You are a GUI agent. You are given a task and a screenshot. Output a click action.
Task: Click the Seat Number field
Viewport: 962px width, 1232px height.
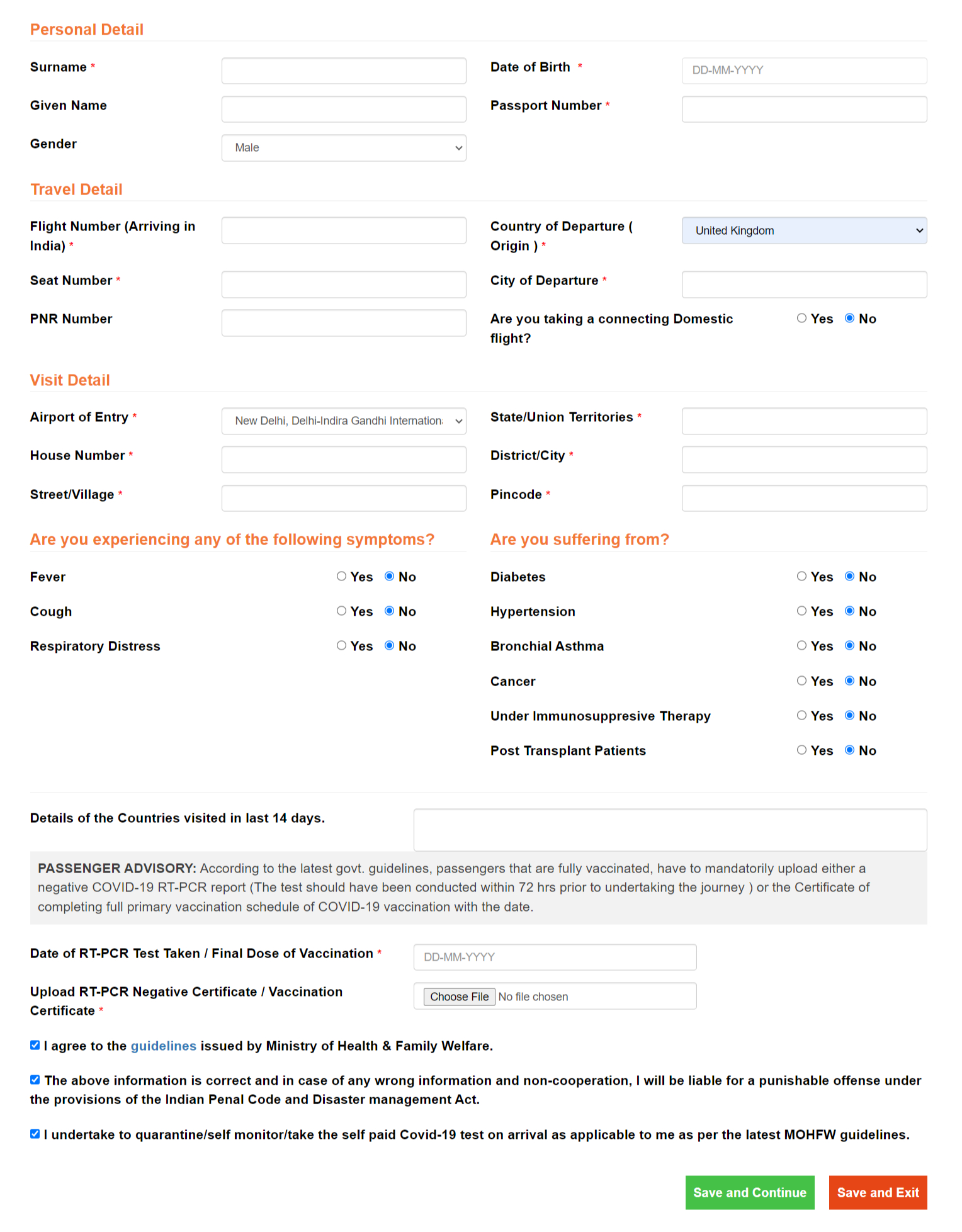344,285
